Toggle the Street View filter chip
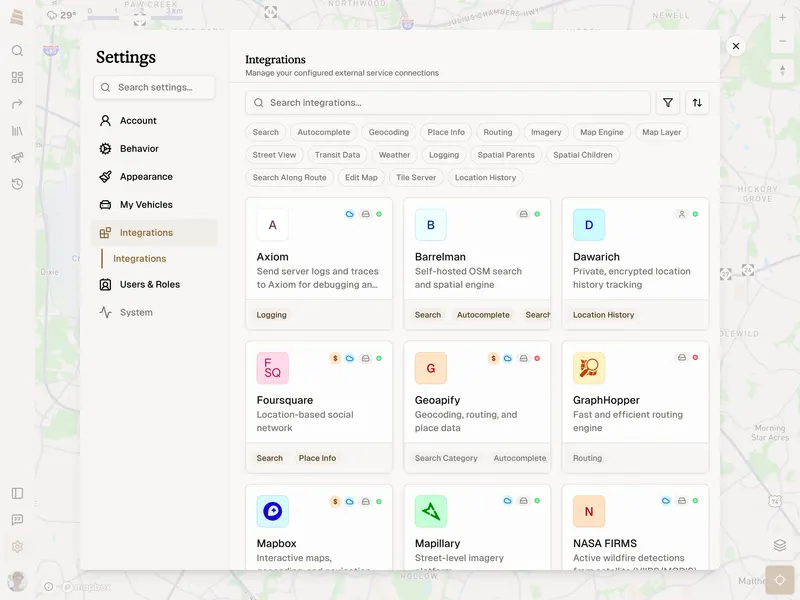 pyautogui.click(x=274, y=155)
